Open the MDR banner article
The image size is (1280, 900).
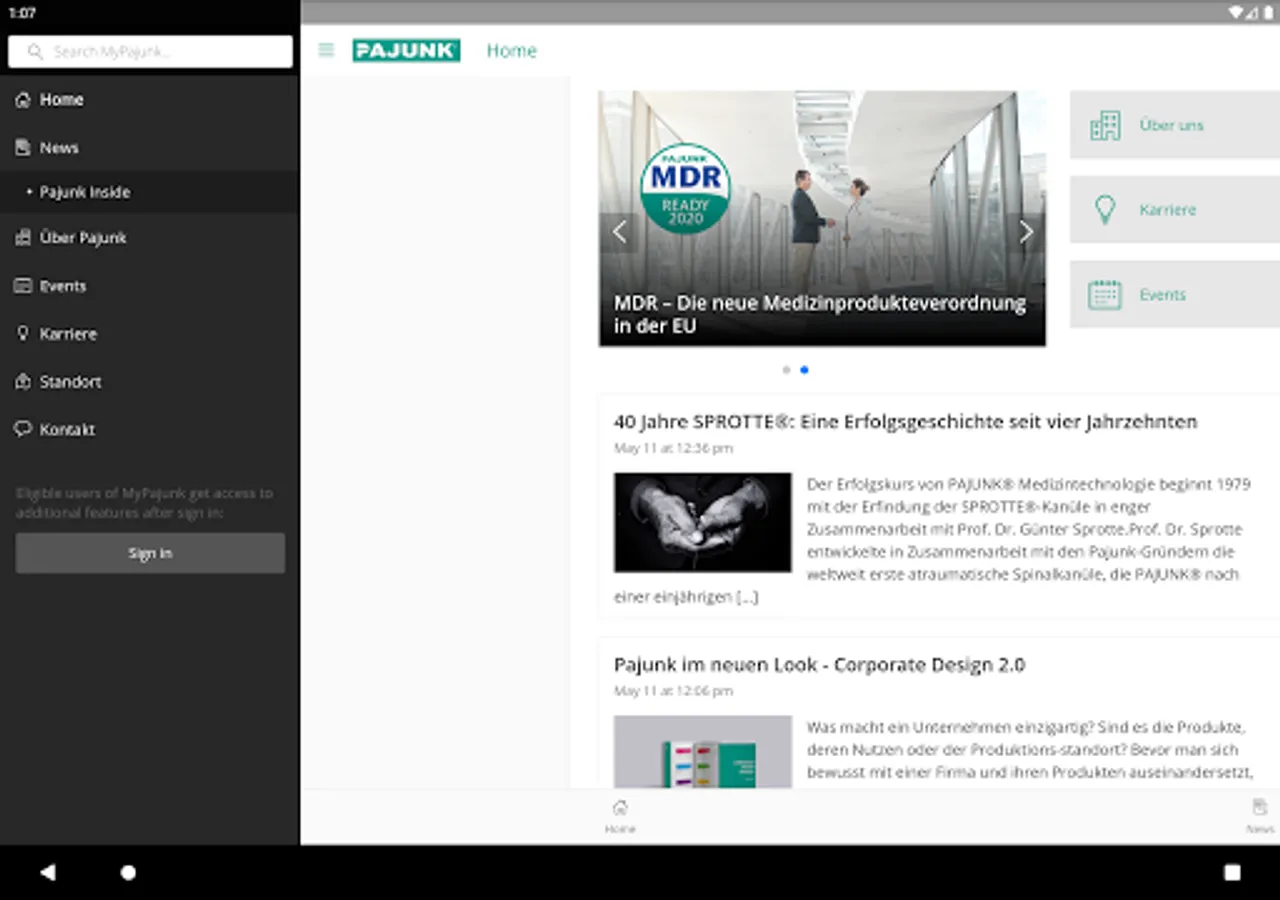822,219
